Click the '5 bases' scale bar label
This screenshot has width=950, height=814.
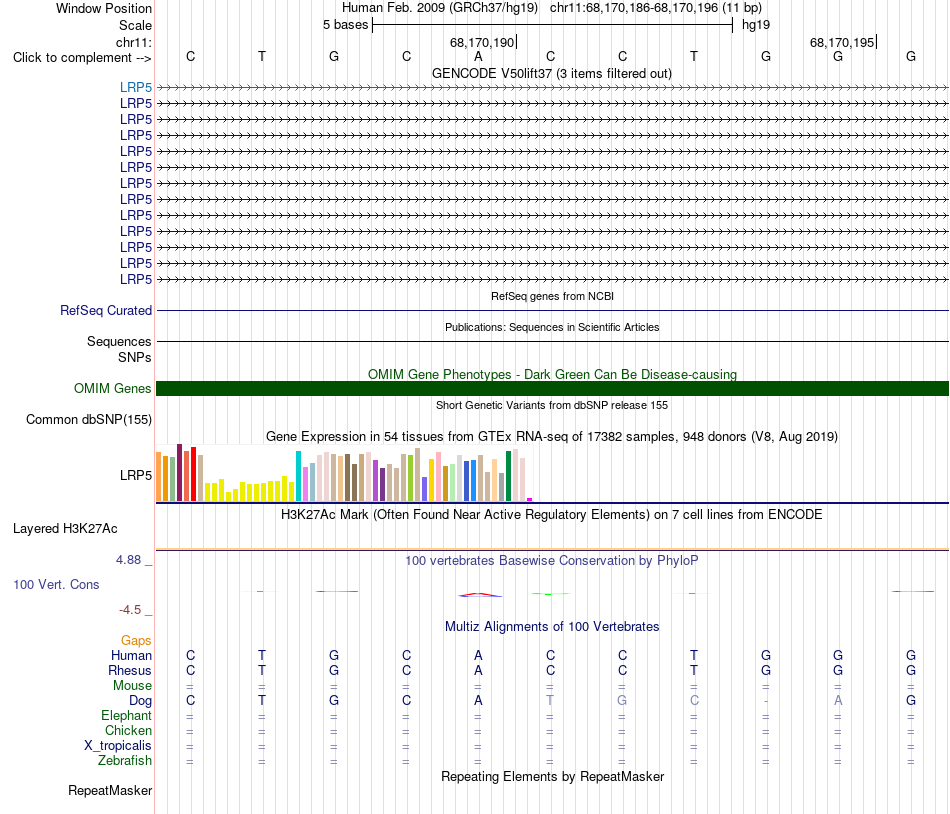point(345,25)
